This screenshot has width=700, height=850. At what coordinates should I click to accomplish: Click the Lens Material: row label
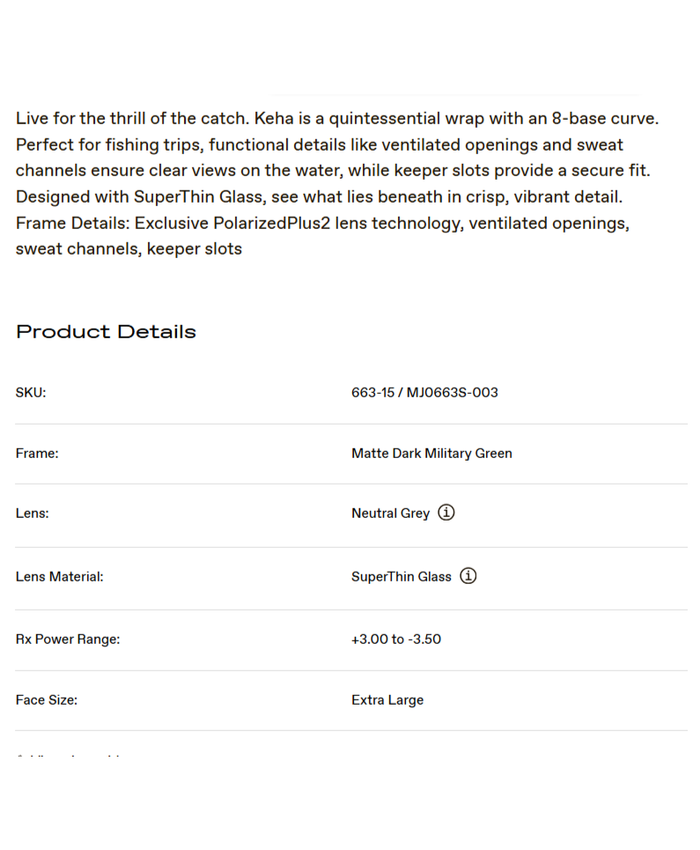pos(59,577)
